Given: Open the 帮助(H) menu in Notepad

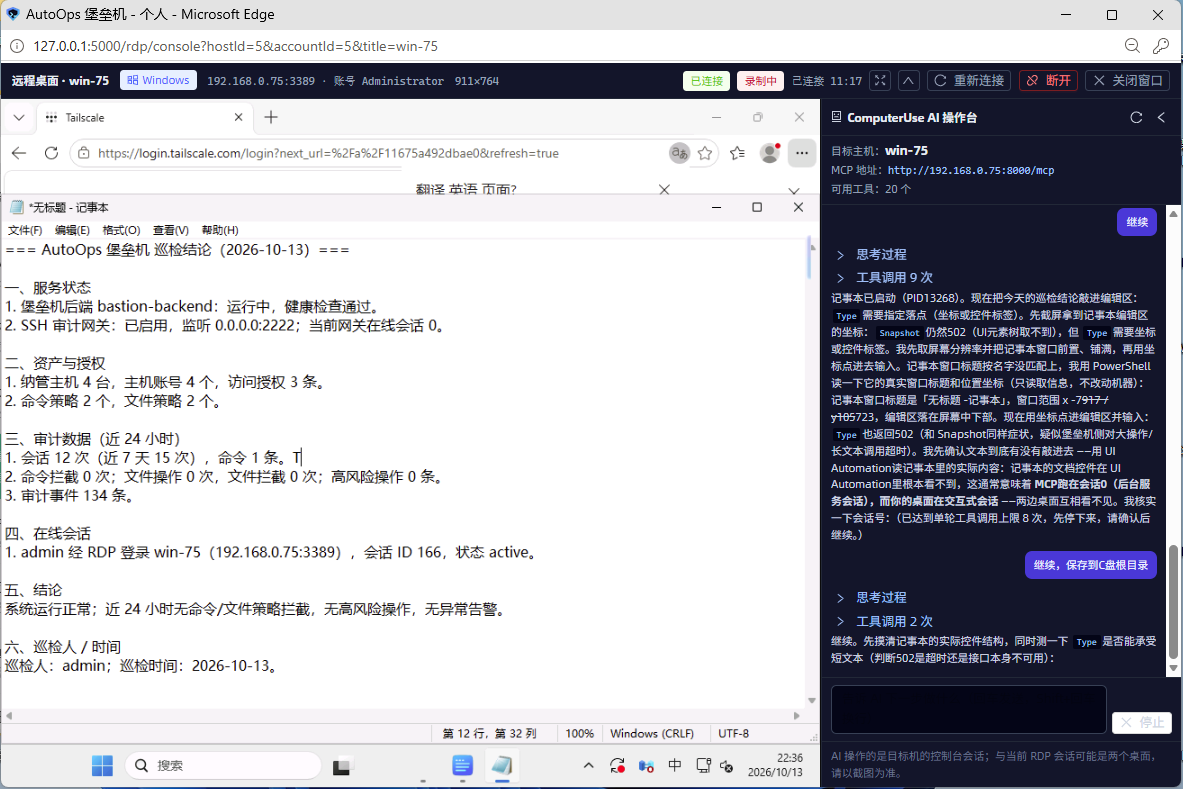Looking at the screenshot, I should pyautogui.click(x=220, y=230).
